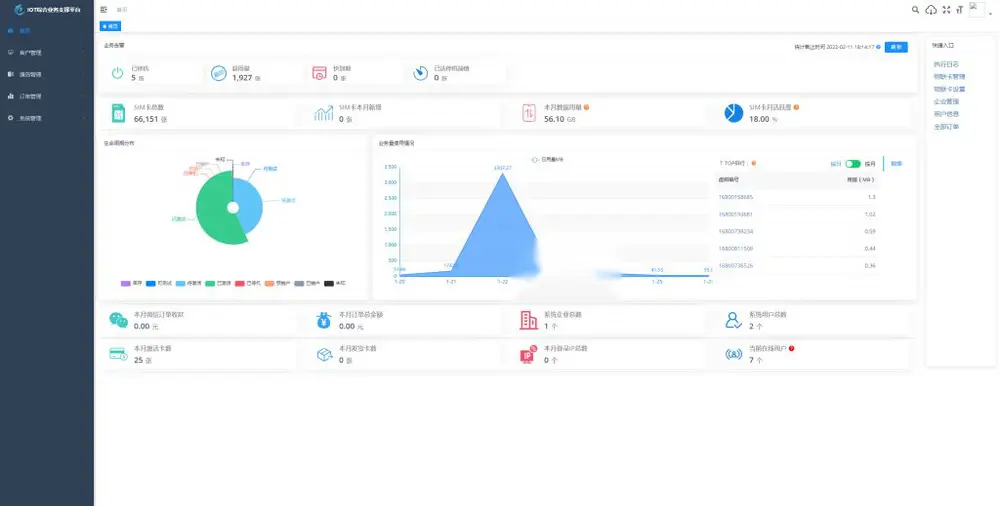Toggle the red legend swatch under the pie chart

pos(240,283)
